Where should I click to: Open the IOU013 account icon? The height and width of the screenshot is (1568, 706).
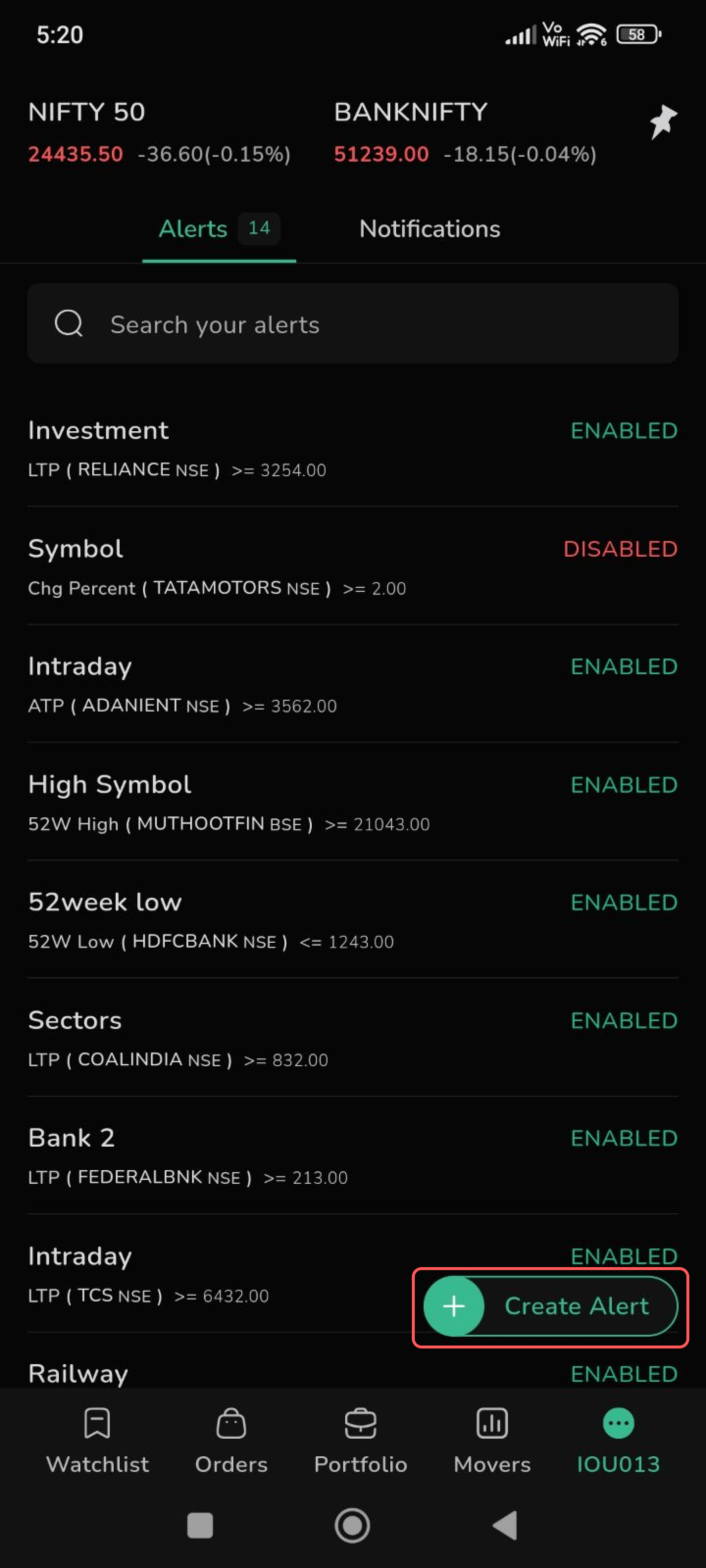(x=618, y=1423)
